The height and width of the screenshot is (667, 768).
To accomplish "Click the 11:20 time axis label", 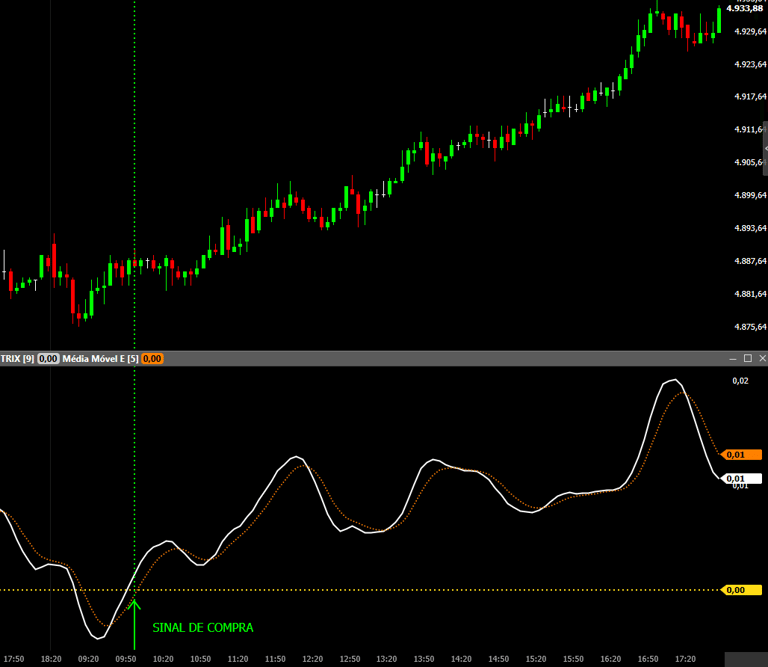I will (238, 659).
